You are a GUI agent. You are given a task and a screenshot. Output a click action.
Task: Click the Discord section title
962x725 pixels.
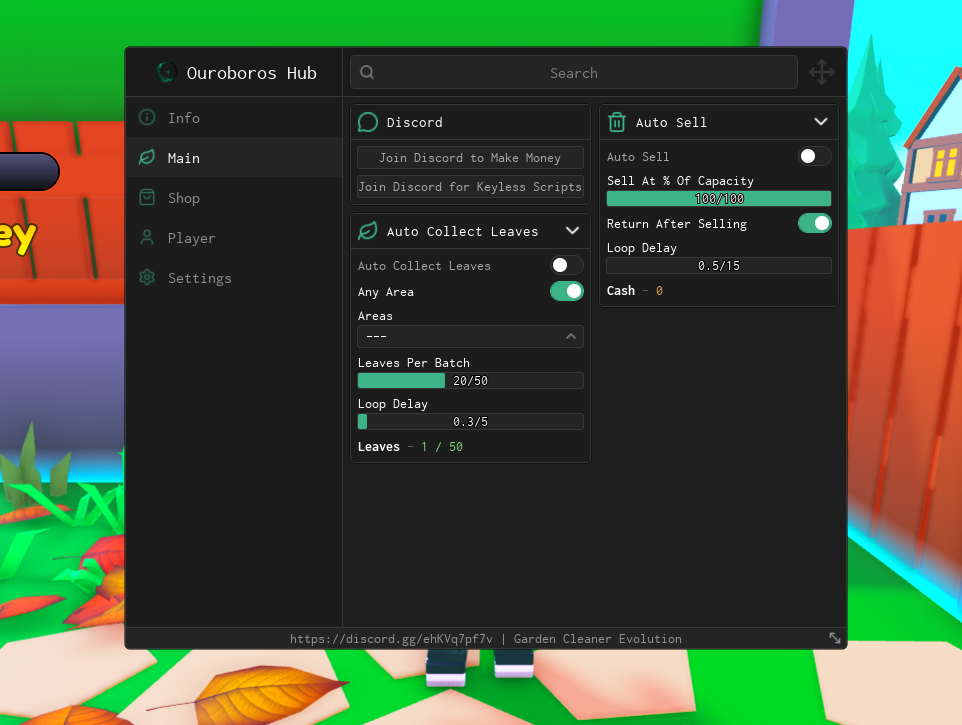[x=414, y=122]
